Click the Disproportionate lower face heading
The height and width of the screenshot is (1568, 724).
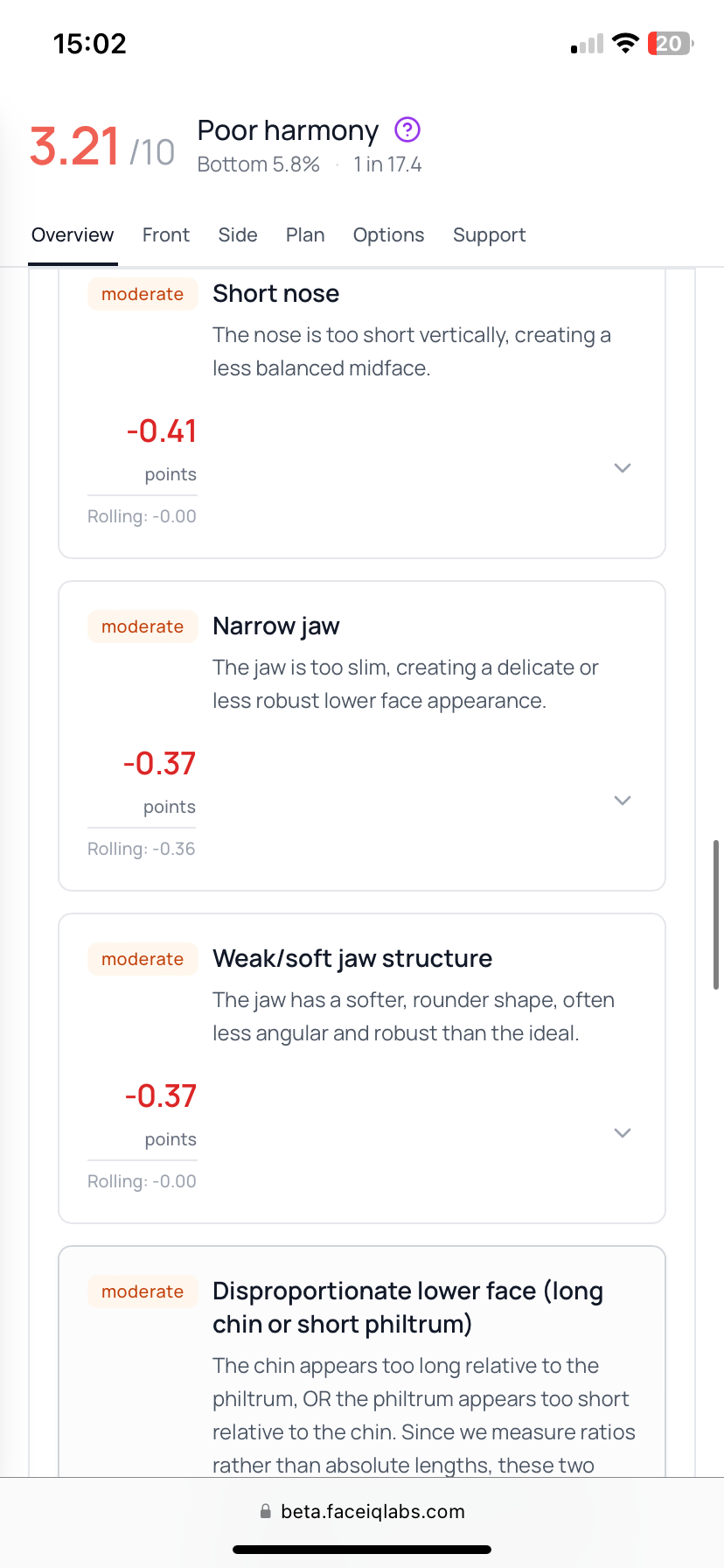[407, 1307]
